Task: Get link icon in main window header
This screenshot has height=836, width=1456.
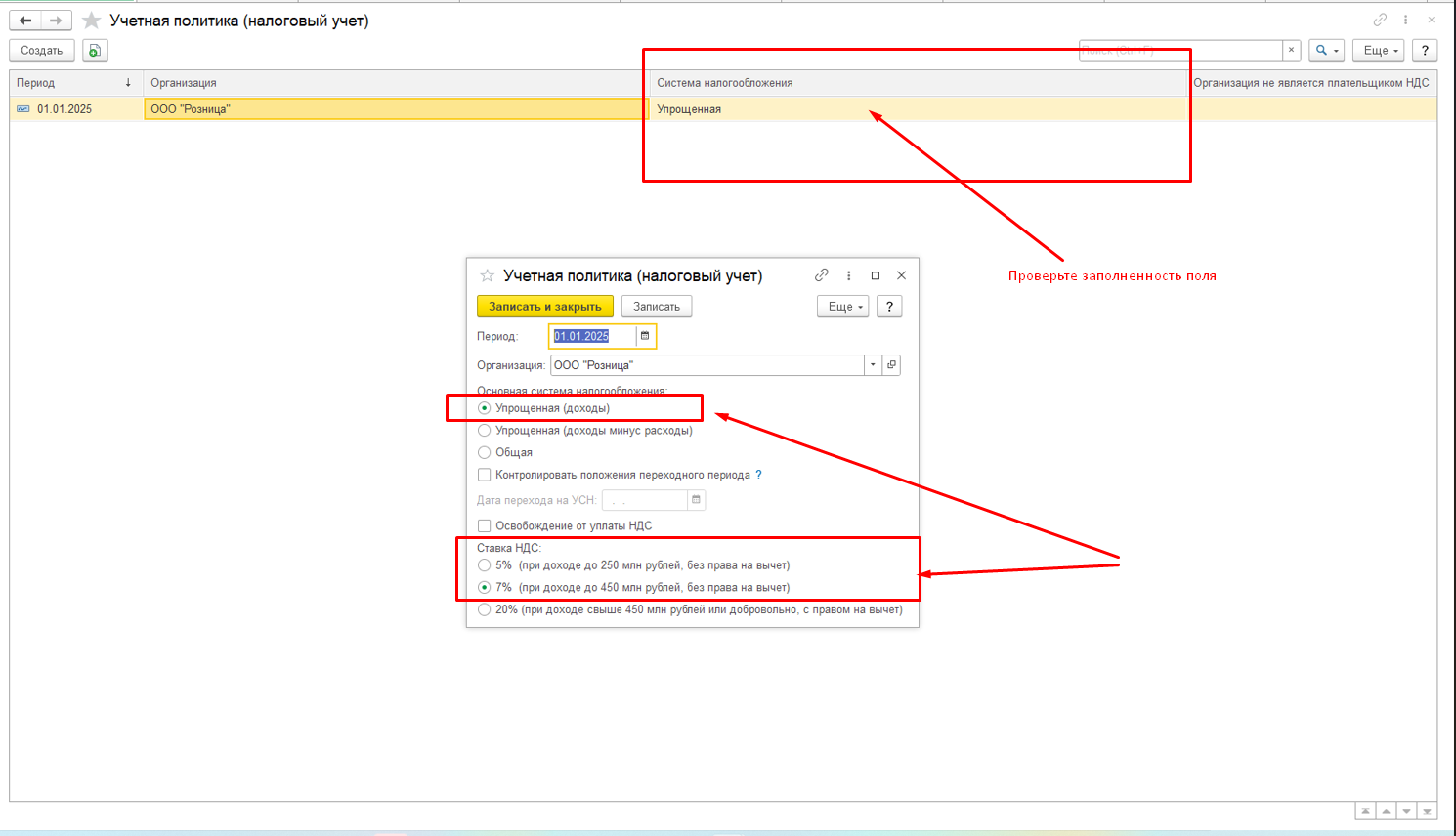Action: pyautogui.click(x=1380, y=20)
